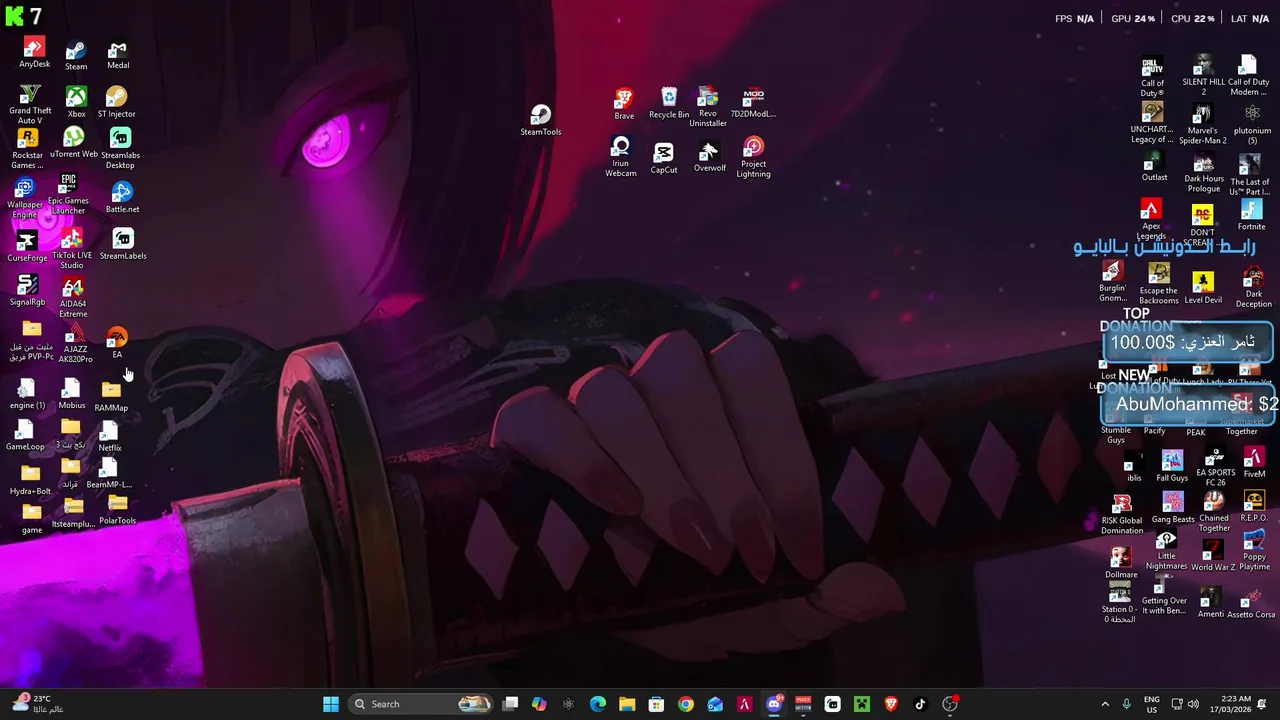Image resolution: width=1280 pixels, height=720 pixels.
Task: Select the PolarTools folder
Action: point(117,510)
